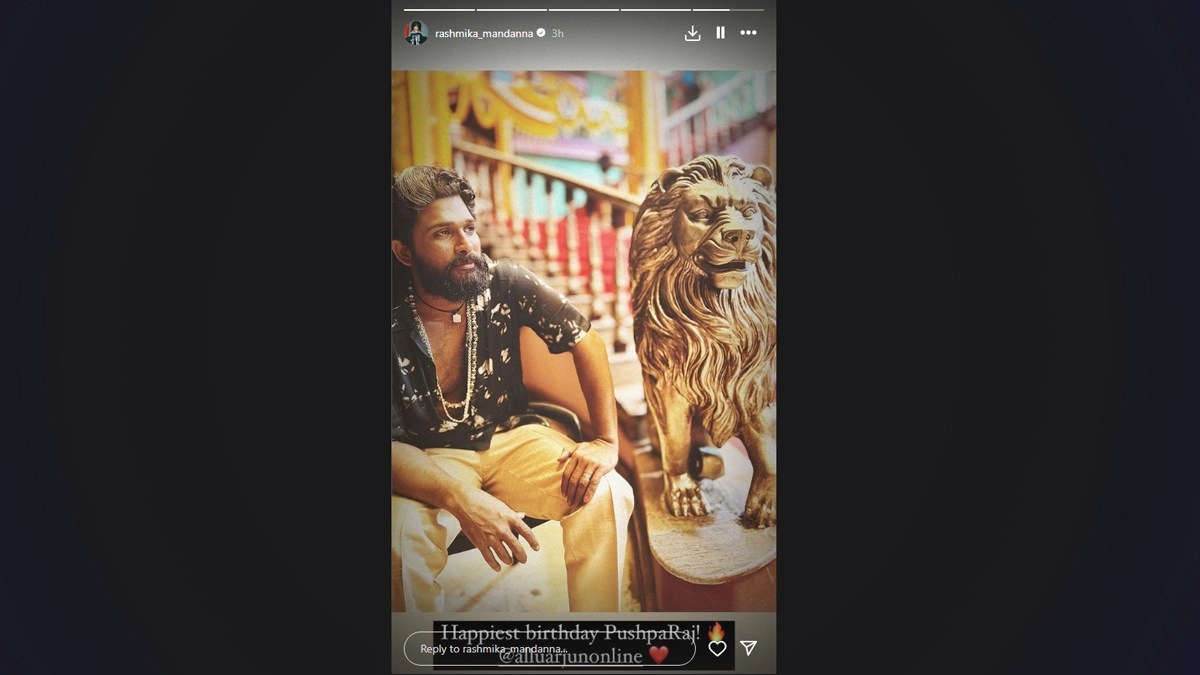Screen dimensions: 1200x675
Task: Click the 3h timestamp label
Action: (558, 33)
